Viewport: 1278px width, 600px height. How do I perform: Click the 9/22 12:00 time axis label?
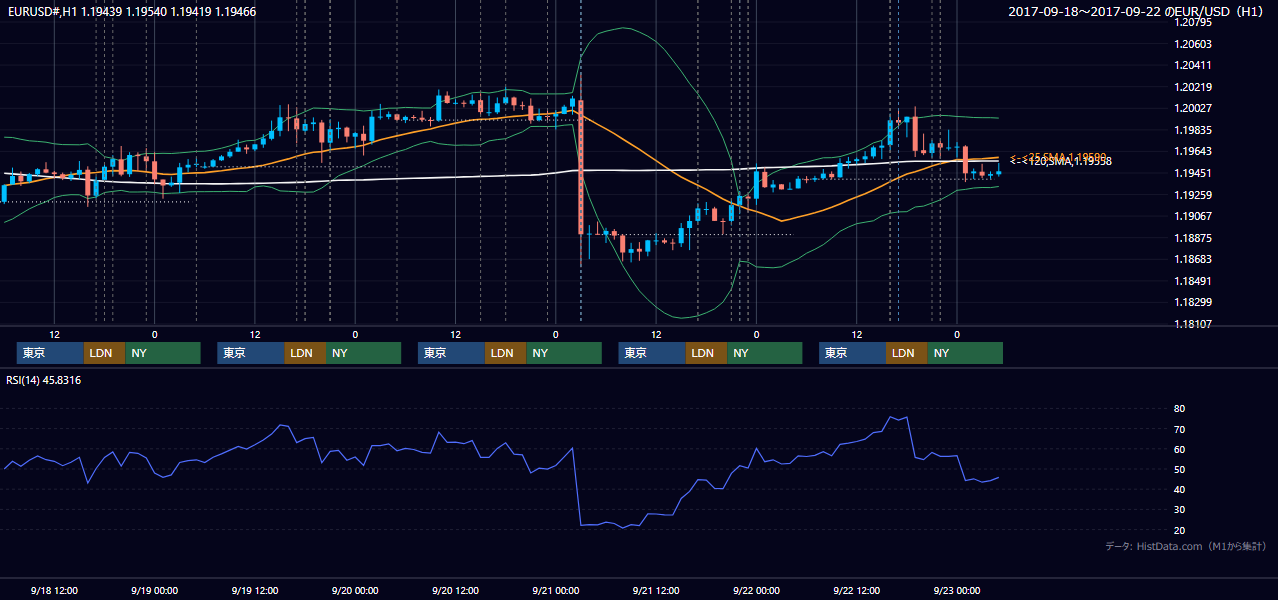click(x=856, y=590)
